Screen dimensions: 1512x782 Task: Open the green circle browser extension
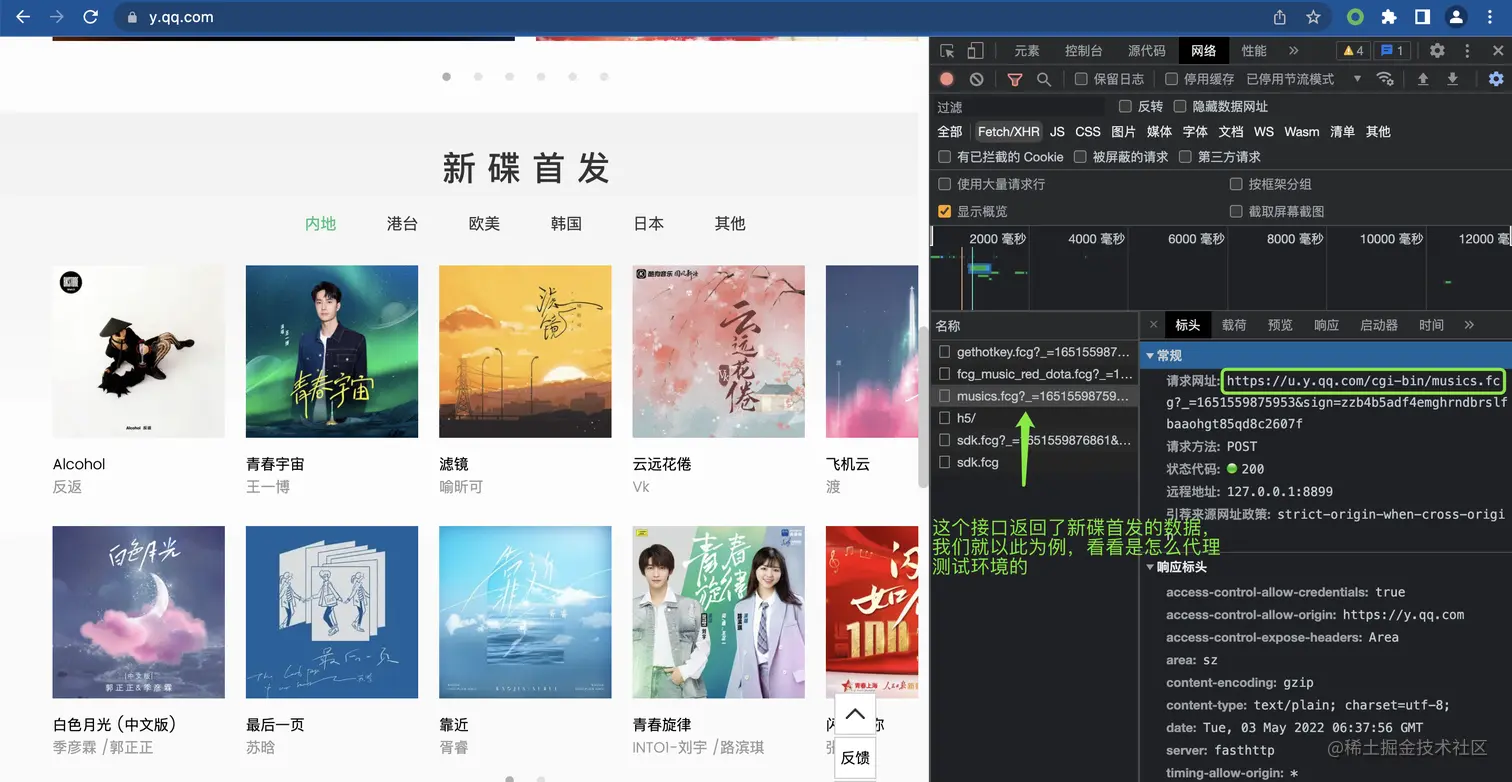point(1355,17)
